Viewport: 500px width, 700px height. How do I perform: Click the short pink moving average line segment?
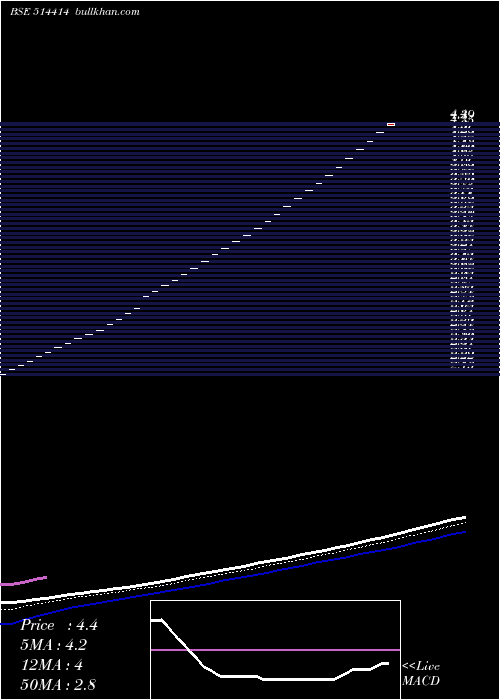[x=23, y=581]
